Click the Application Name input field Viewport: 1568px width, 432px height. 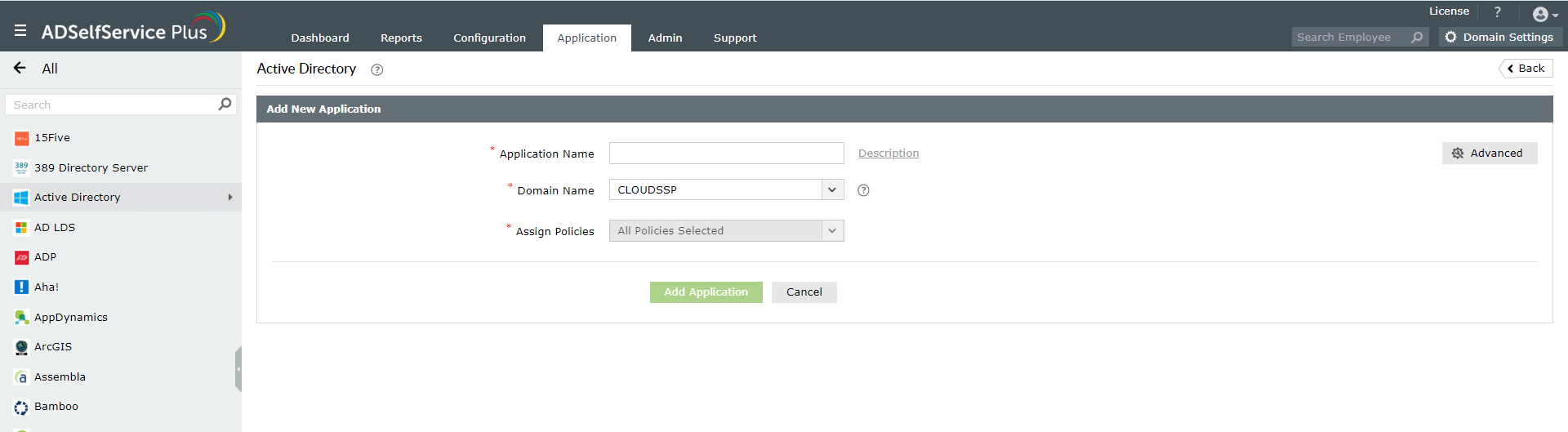click(x=726, y=154)
